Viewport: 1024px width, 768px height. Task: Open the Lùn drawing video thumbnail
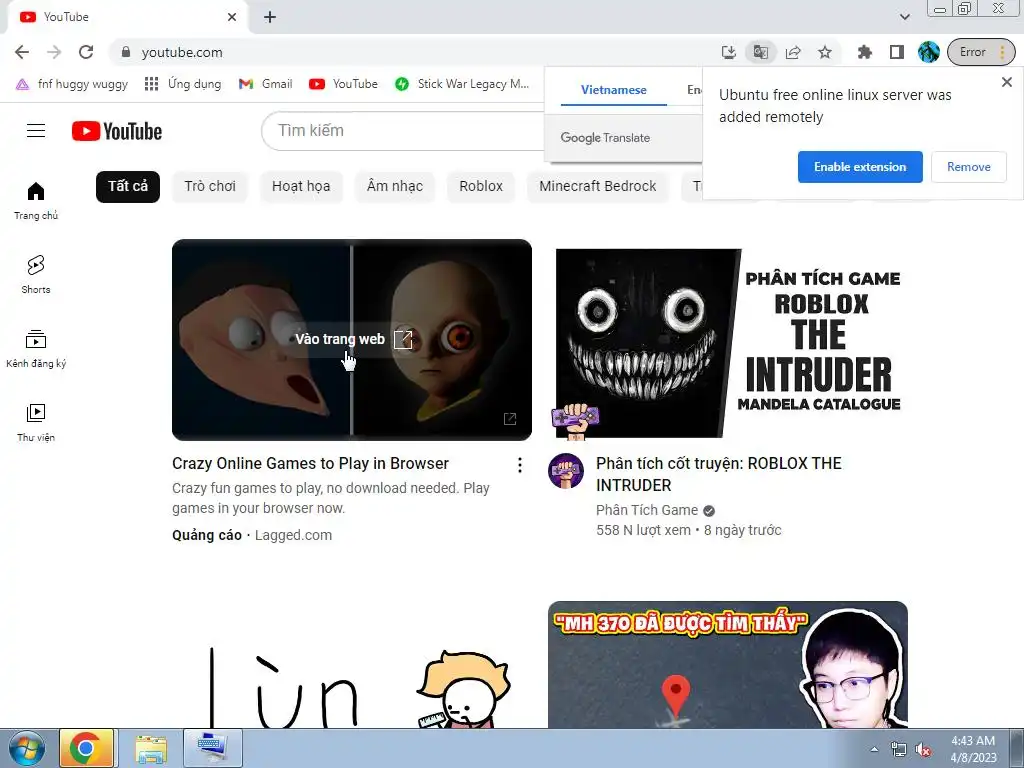click(352, 665)
